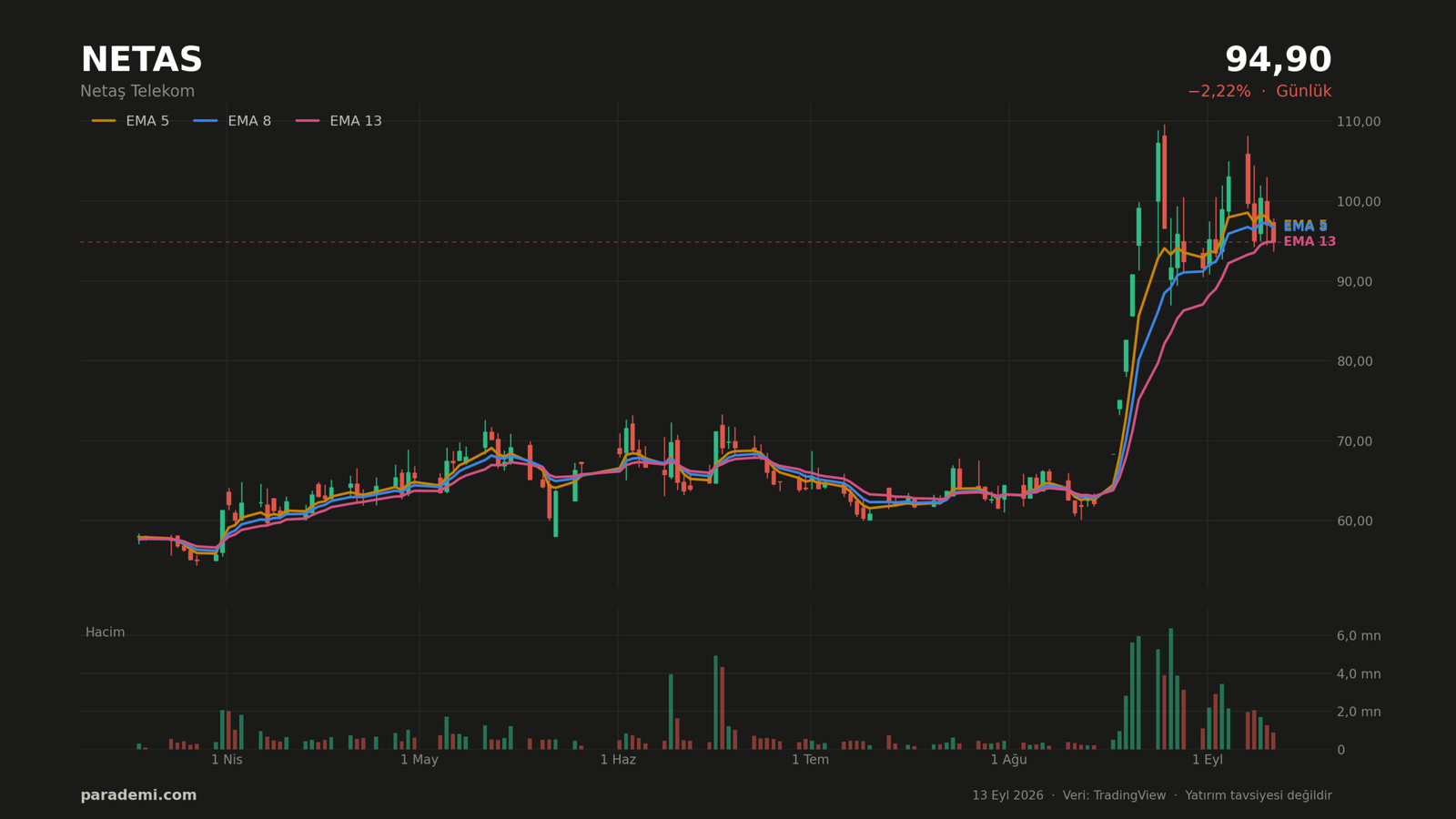Select the 1 May date label
This screenshot has height=819, width=1456.
coord(420,760)
